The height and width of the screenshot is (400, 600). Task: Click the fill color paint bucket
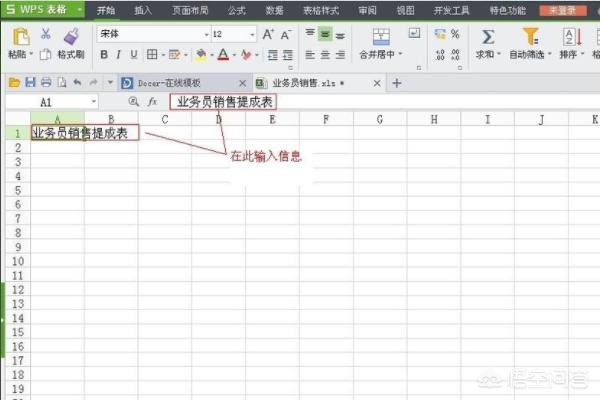tap(201, 55)
